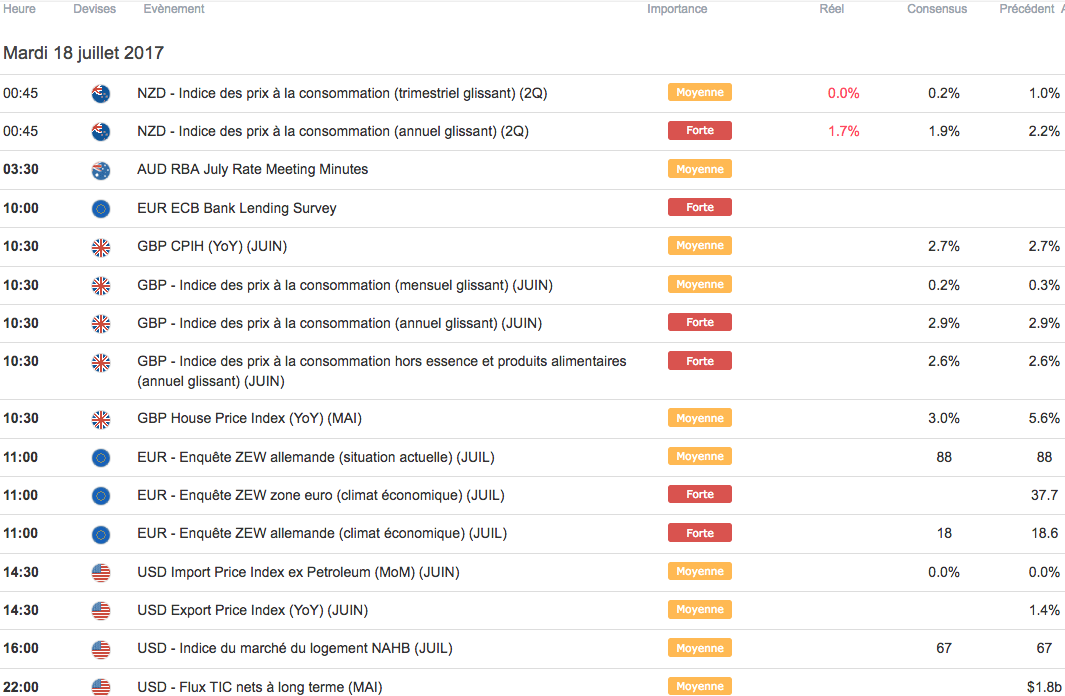Click the red 1.7% actual value for NZD annual CPI
The image size is (1065, 696).
pos(843,131)
